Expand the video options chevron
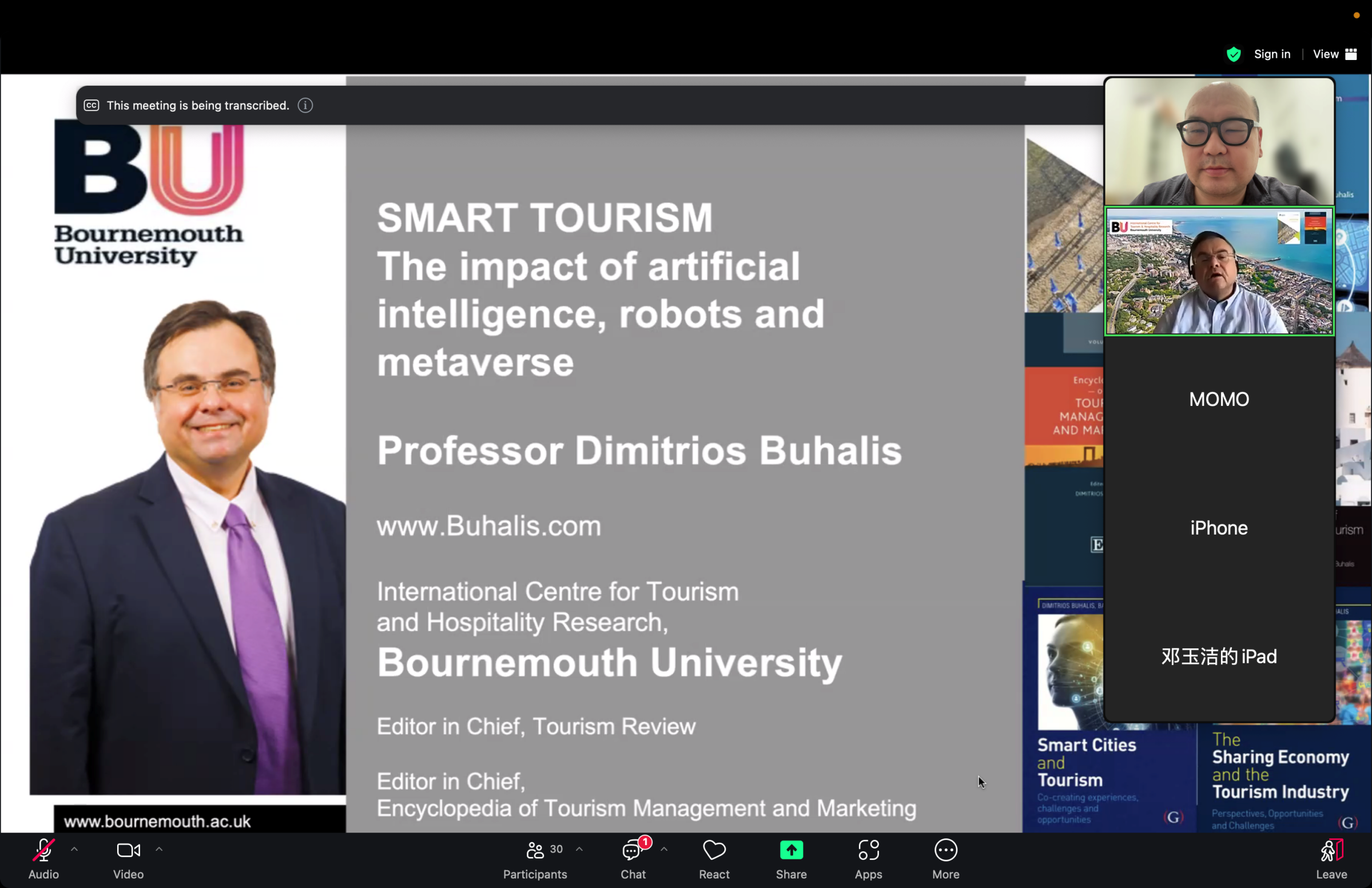The image size is (1372, 888). tap(159, 849)
